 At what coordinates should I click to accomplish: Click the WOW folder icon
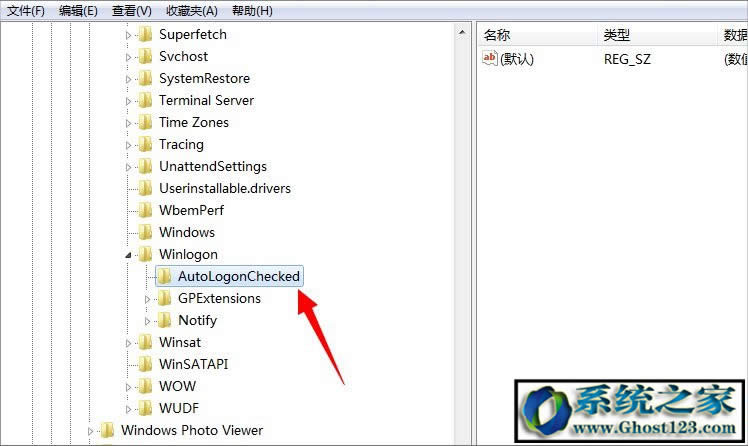click(145, 386)
